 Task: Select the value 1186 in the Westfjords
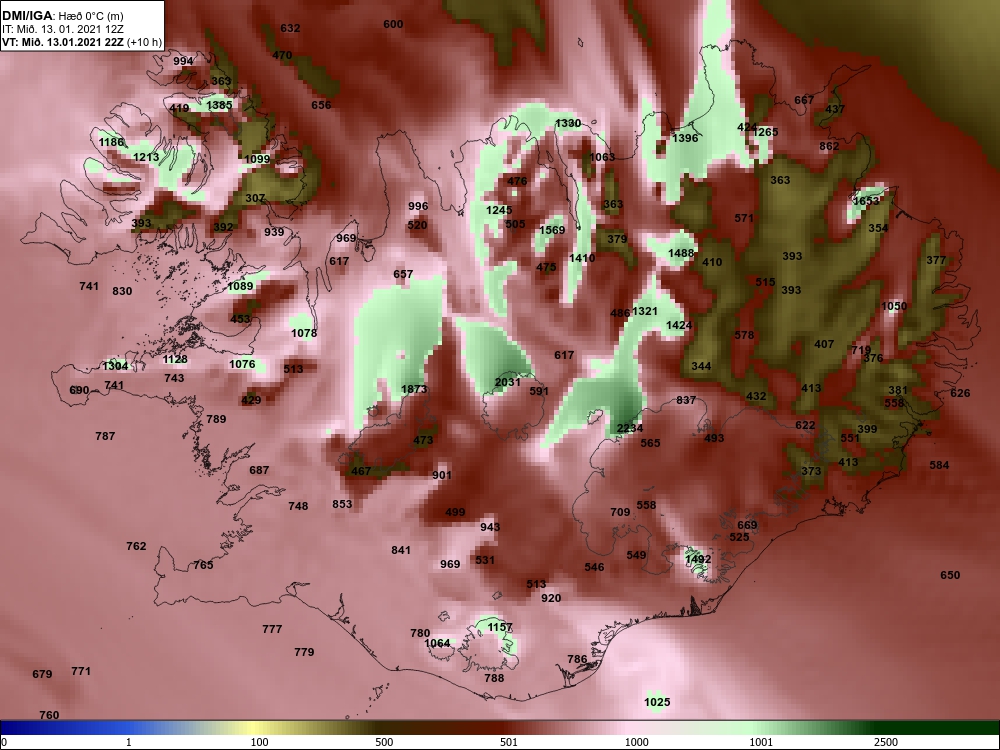(111, 142)
